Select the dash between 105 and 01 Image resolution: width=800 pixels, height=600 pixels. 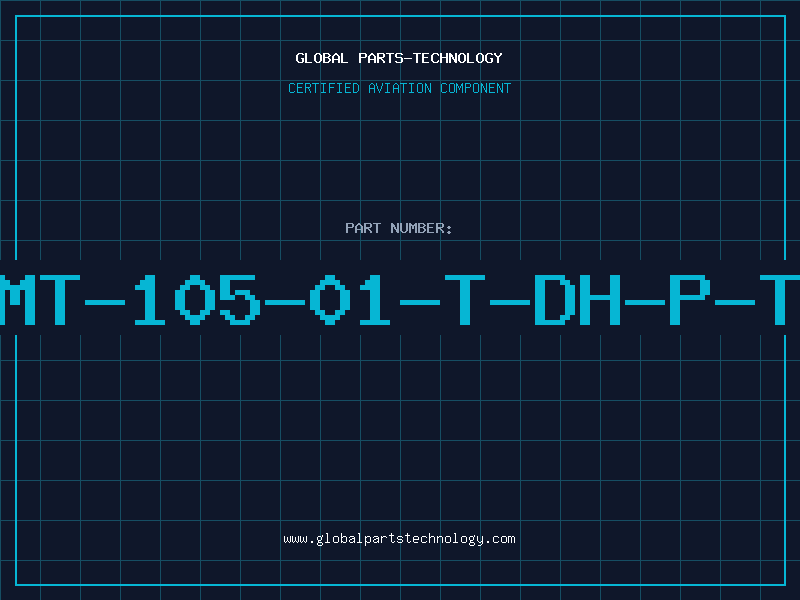(x=285, y=303)
